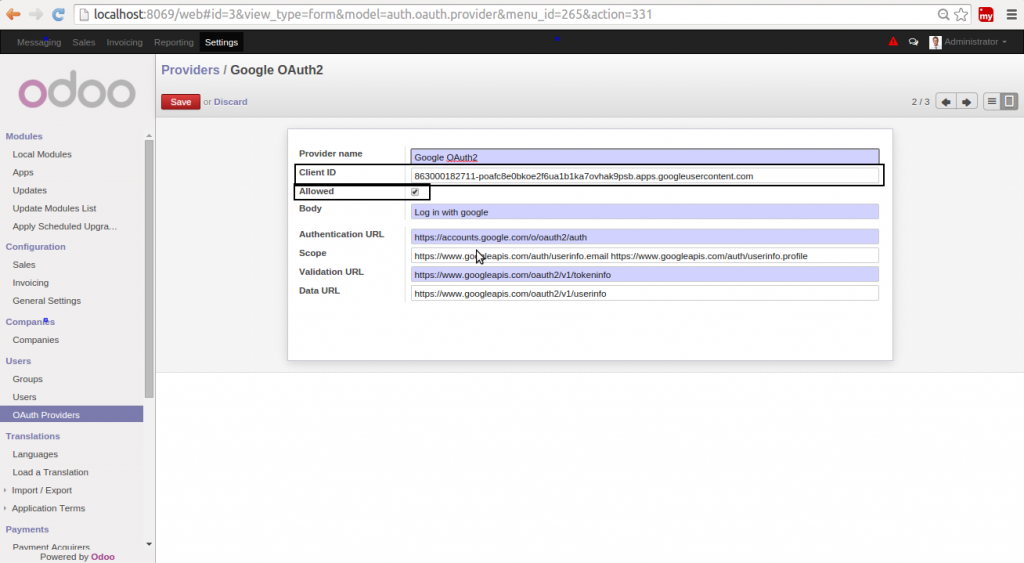The height and width of the screenshot is (563, 1024).
Task: Click the red warning triangle icon
Action: [x=893, y=42]
